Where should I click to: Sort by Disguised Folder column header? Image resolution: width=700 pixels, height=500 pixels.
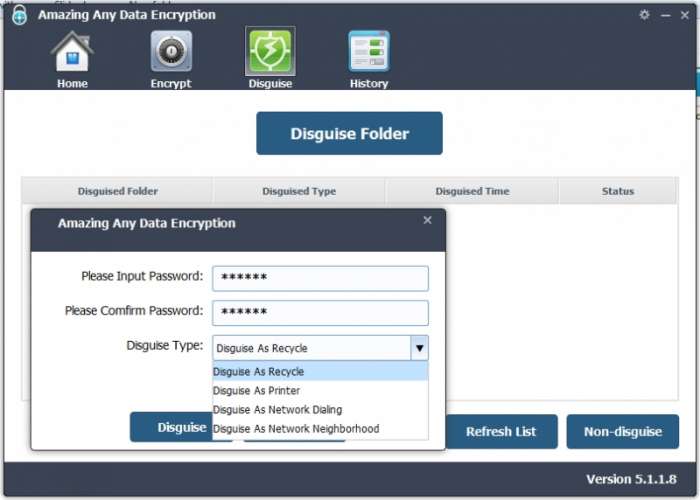117,191
